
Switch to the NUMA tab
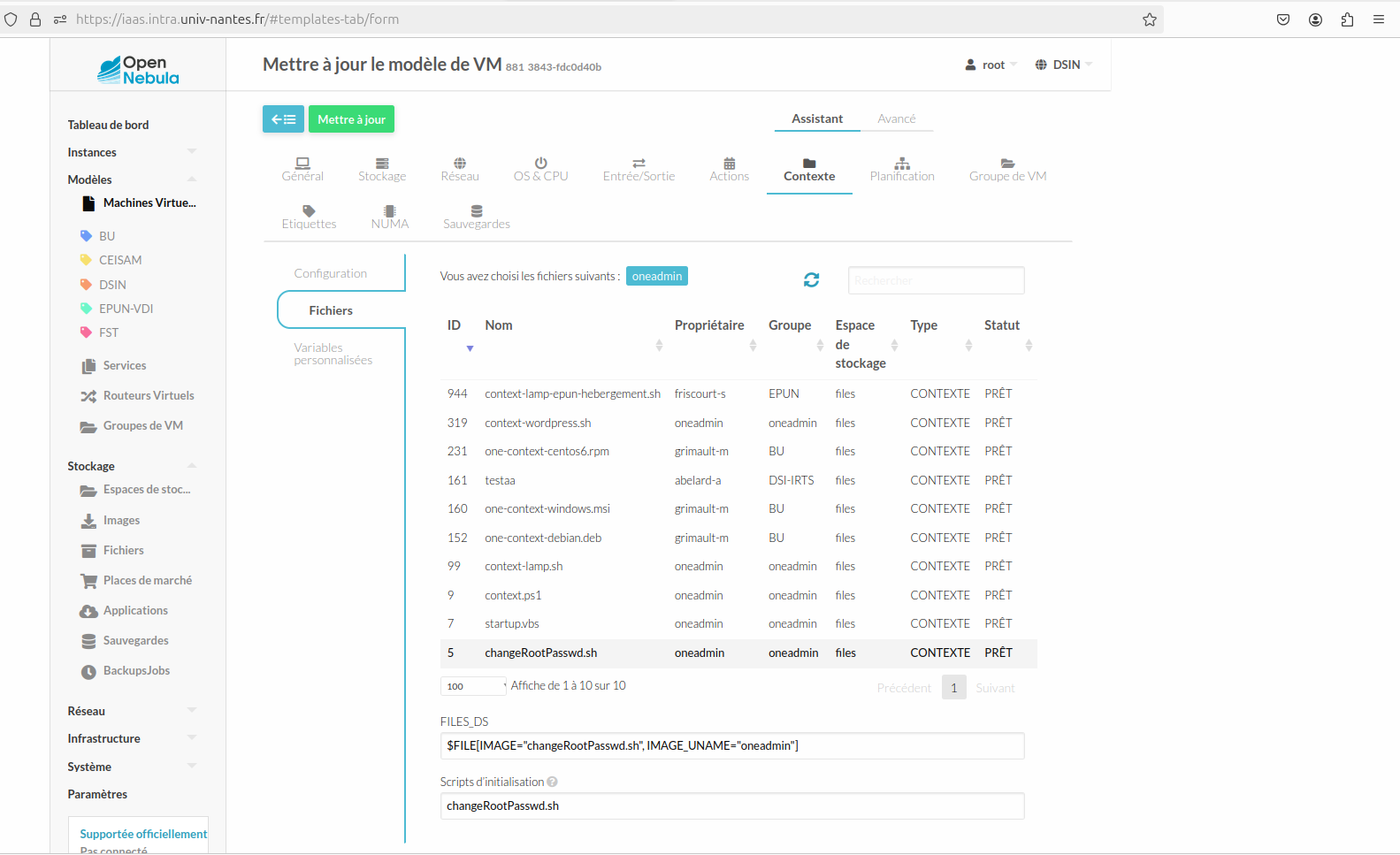point(390,218)
